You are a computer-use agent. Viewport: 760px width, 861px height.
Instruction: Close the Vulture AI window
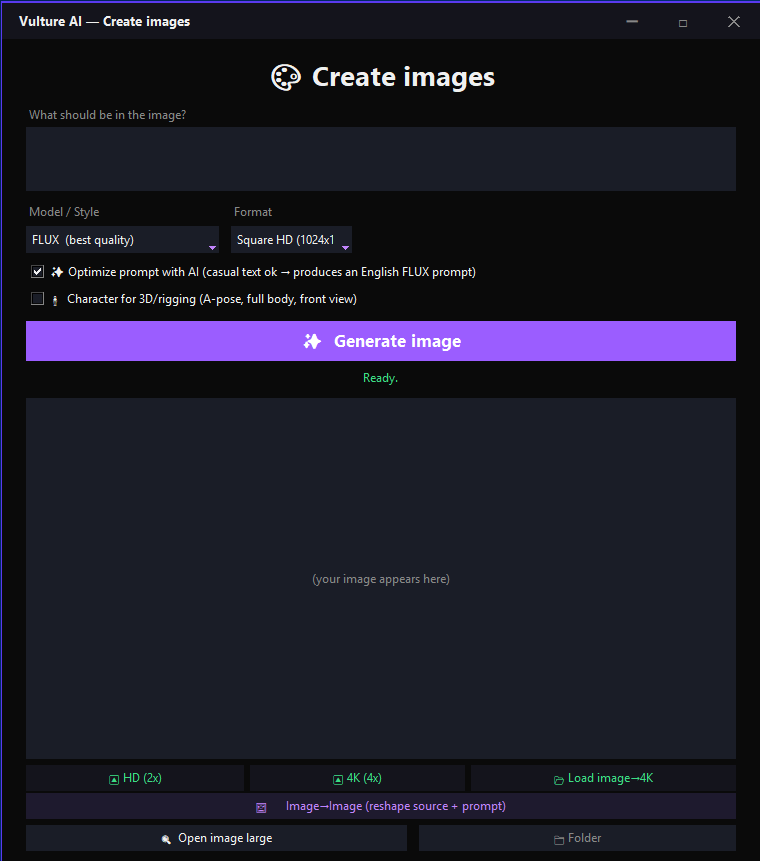(734, 22)
